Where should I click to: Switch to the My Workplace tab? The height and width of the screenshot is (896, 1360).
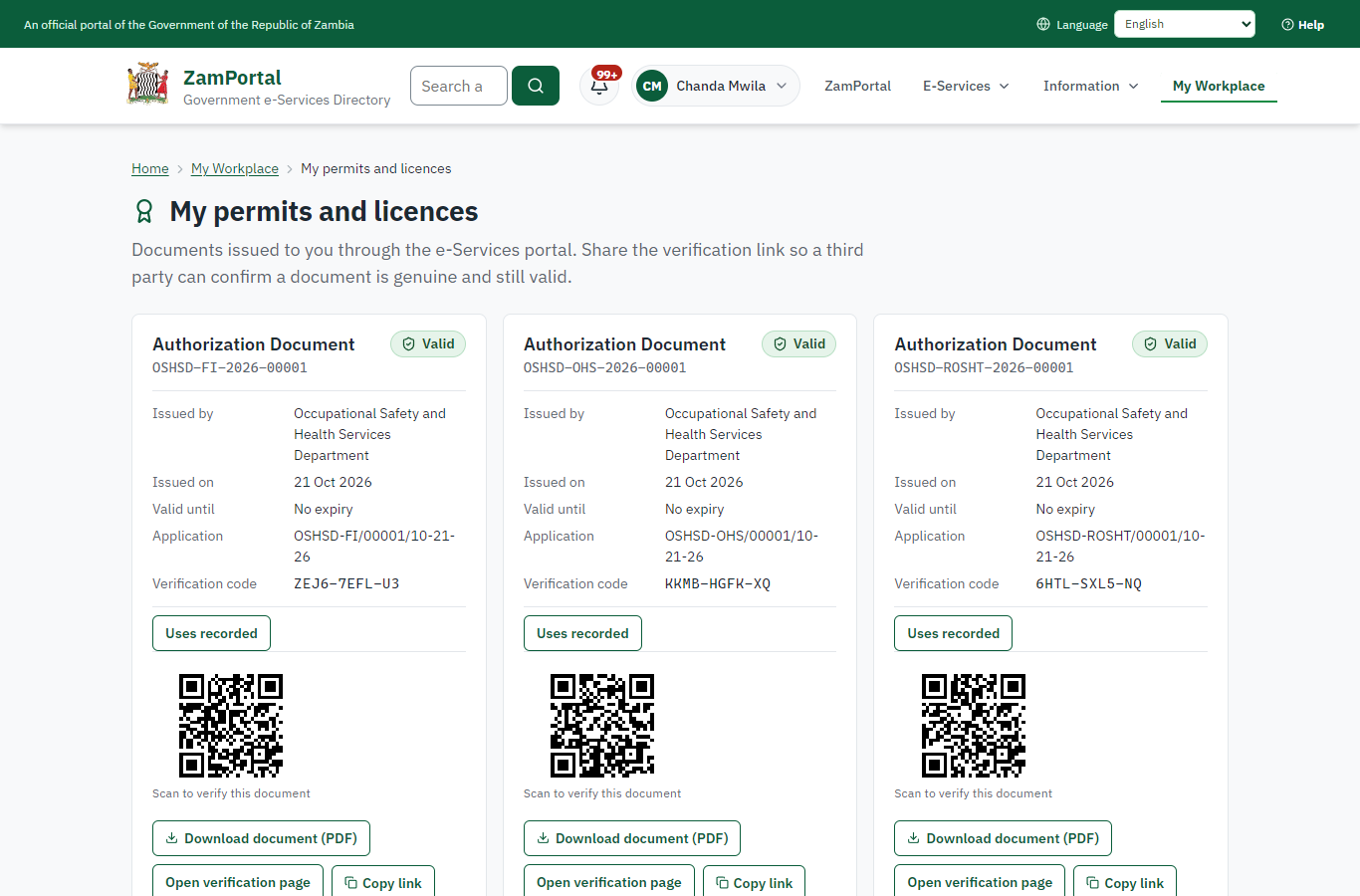[x=1219, y=86]
